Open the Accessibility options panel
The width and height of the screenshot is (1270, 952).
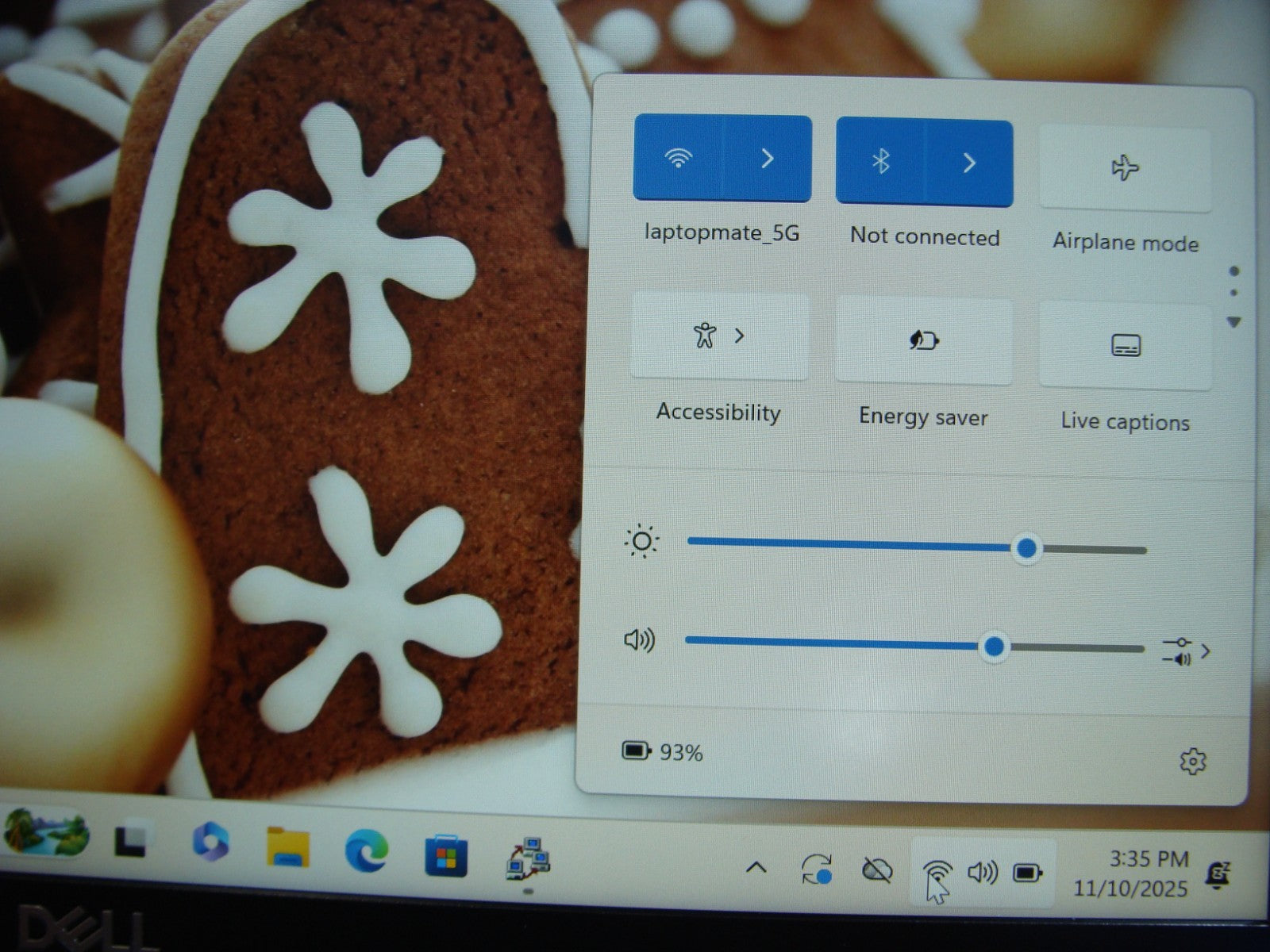719,336
